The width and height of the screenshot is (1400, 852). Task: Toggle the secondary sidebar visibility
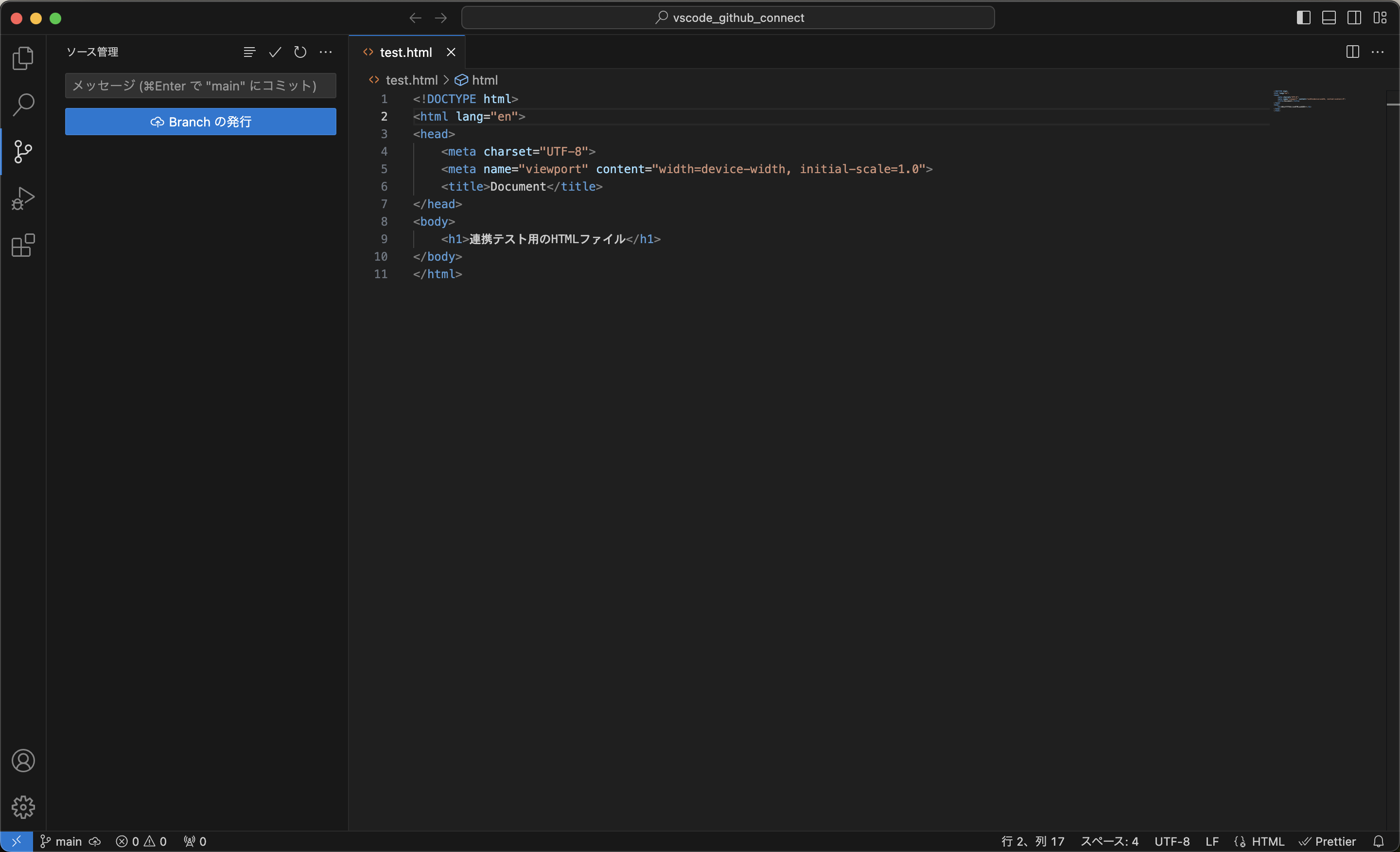(x=1354, y=18)
